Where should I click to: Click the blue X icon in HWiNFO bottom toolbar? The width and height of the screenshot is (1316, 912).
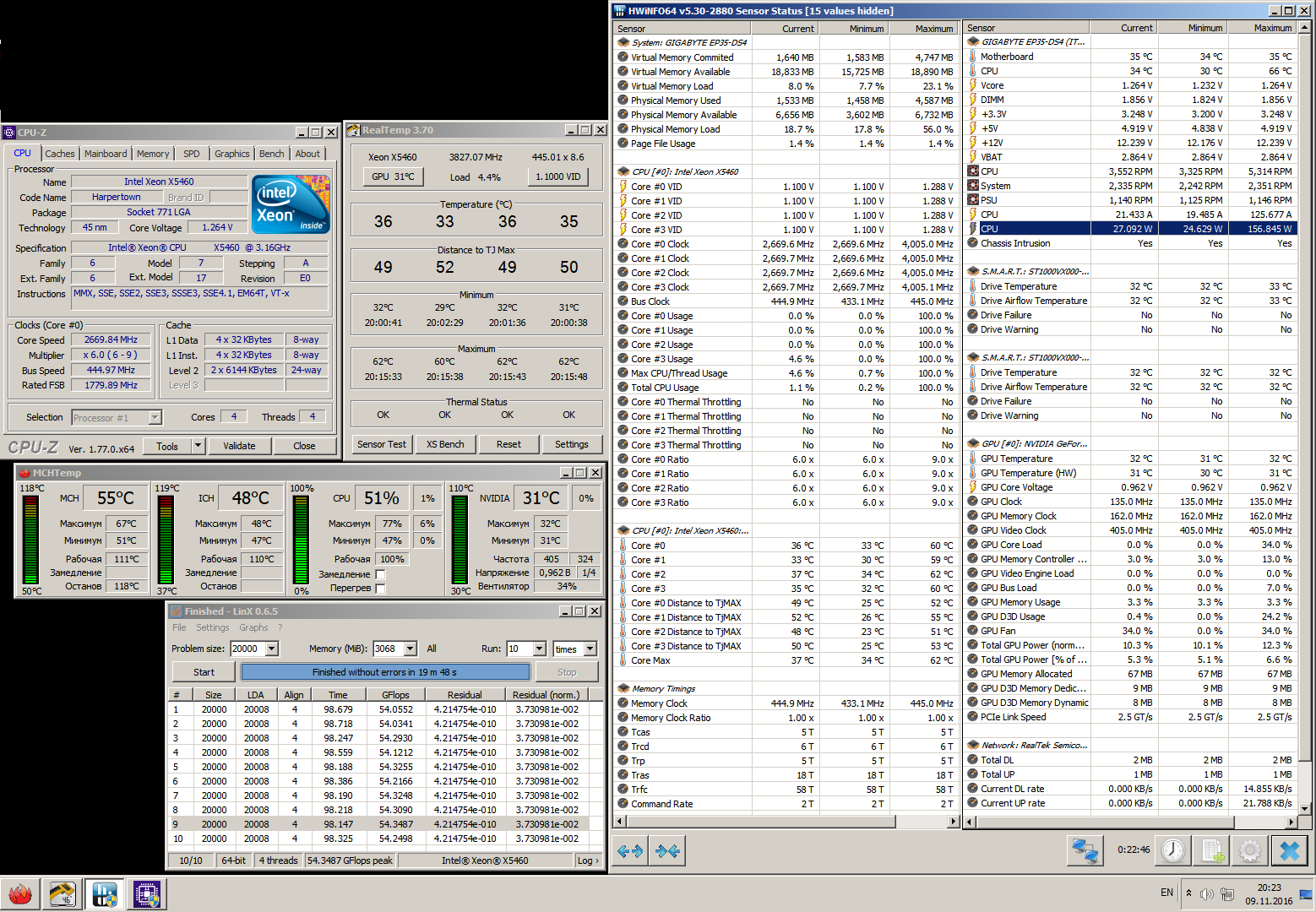[1290, 850]
